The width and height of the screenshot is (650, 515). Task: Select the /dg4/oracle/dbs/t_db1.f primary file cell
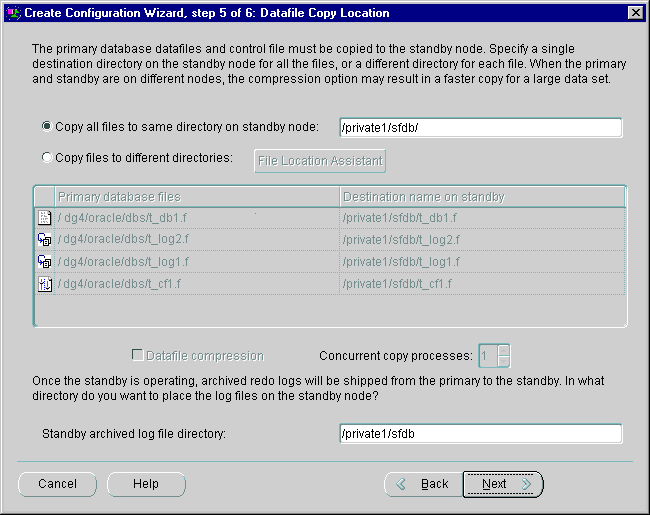pyautogui.click(x=197, y=218)
